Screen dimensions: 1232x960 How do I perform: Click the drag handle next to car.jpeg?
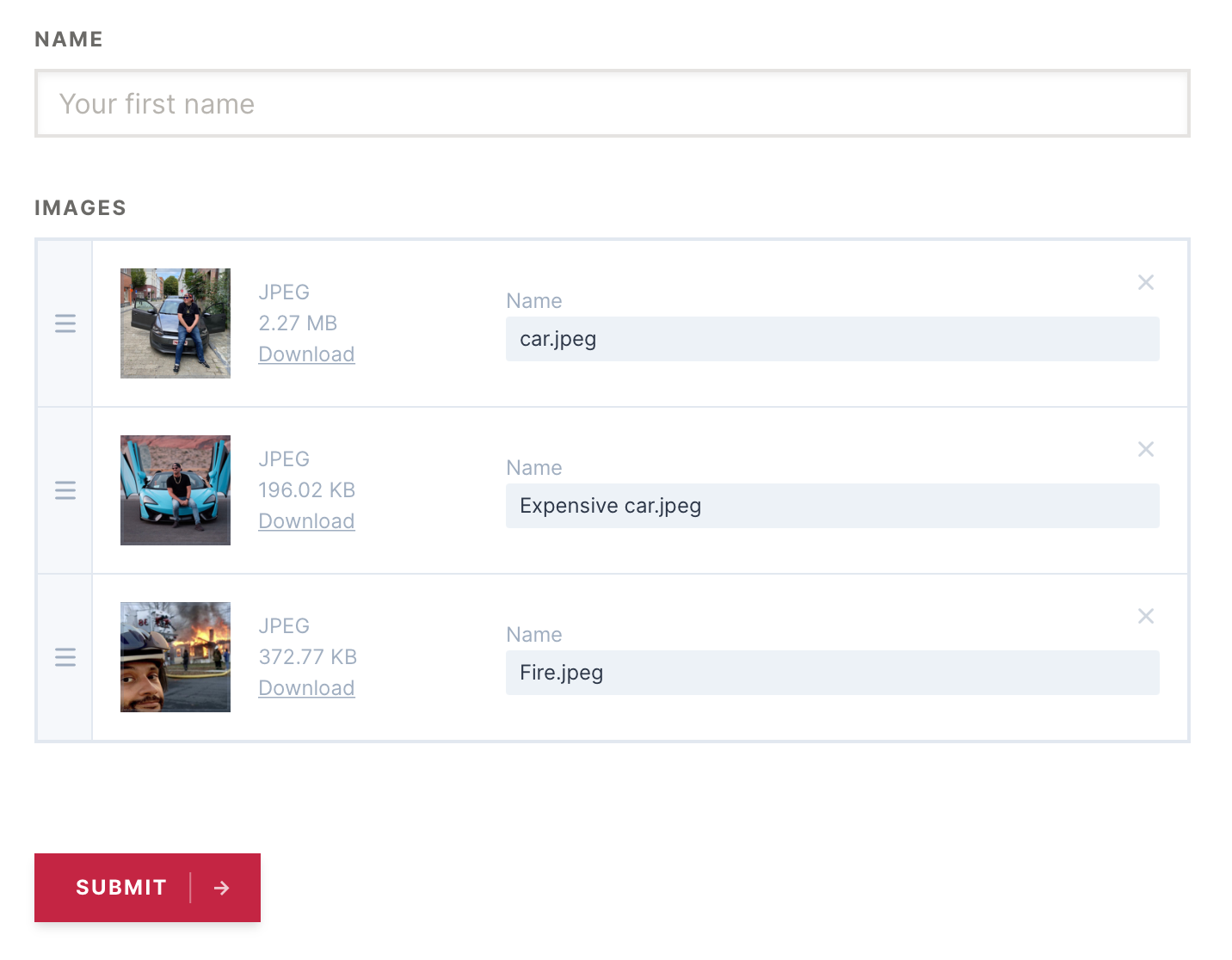(65, 323)
